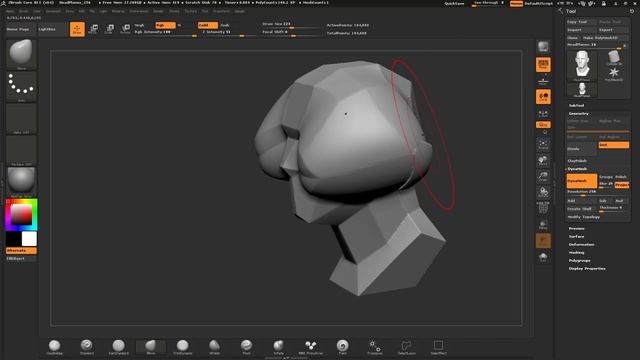
Task: Toggle the Floor grid
Action: [x=543, y=81]
